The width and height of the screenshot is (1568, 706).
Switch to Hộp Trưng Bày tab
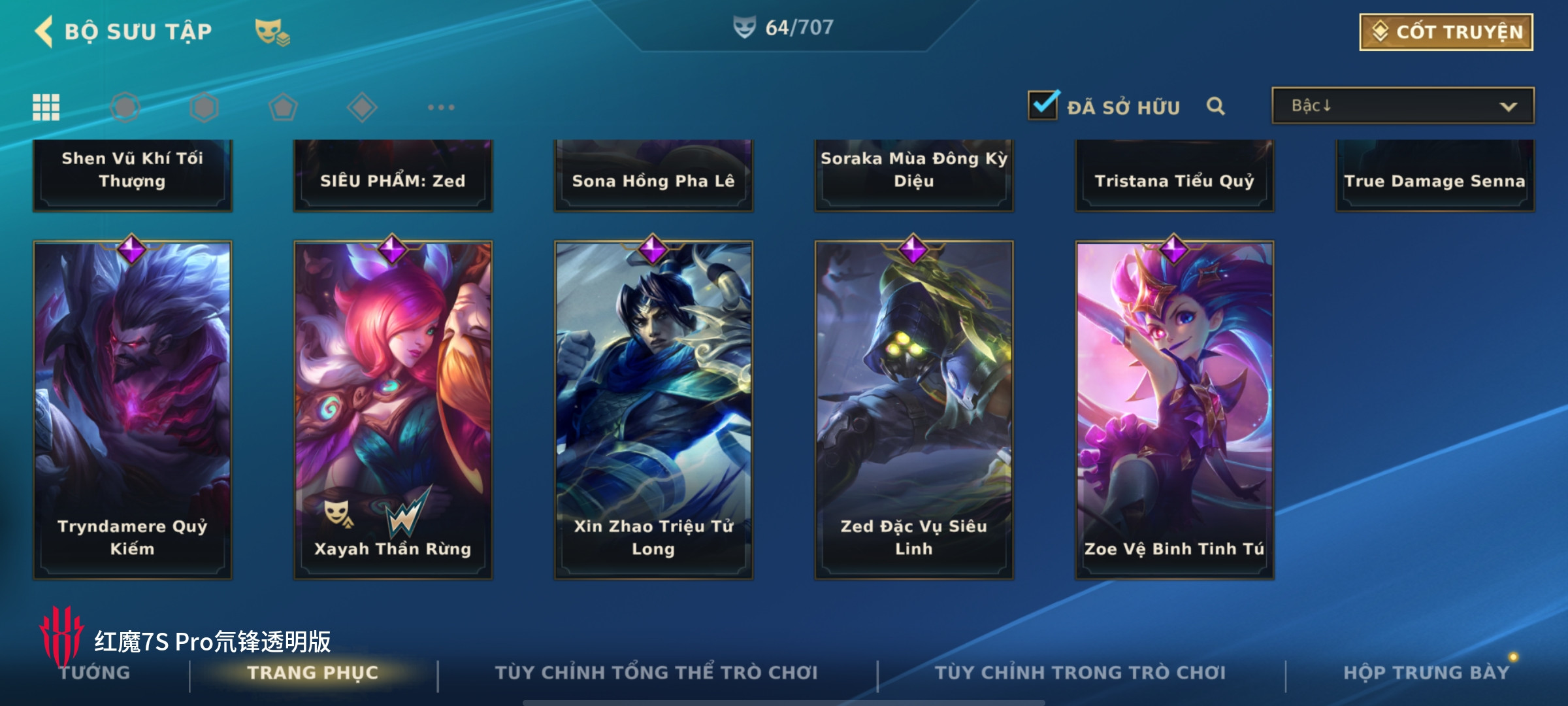[x=1426, y=673]
